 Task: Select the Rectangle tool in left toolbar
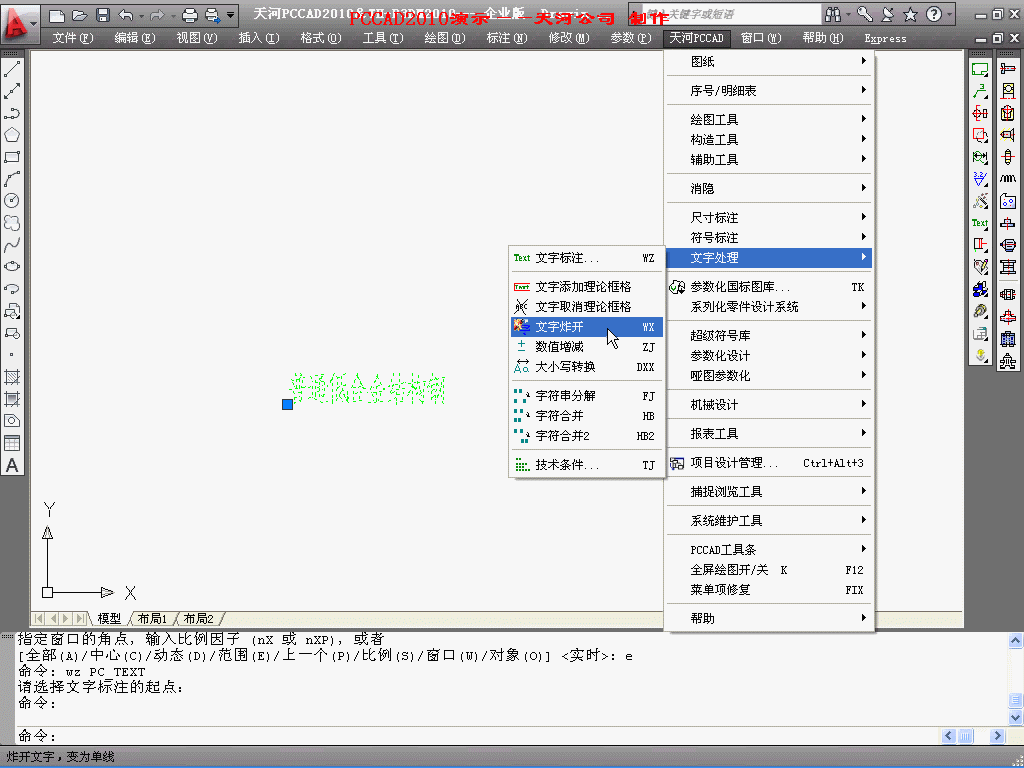point(12,157)
